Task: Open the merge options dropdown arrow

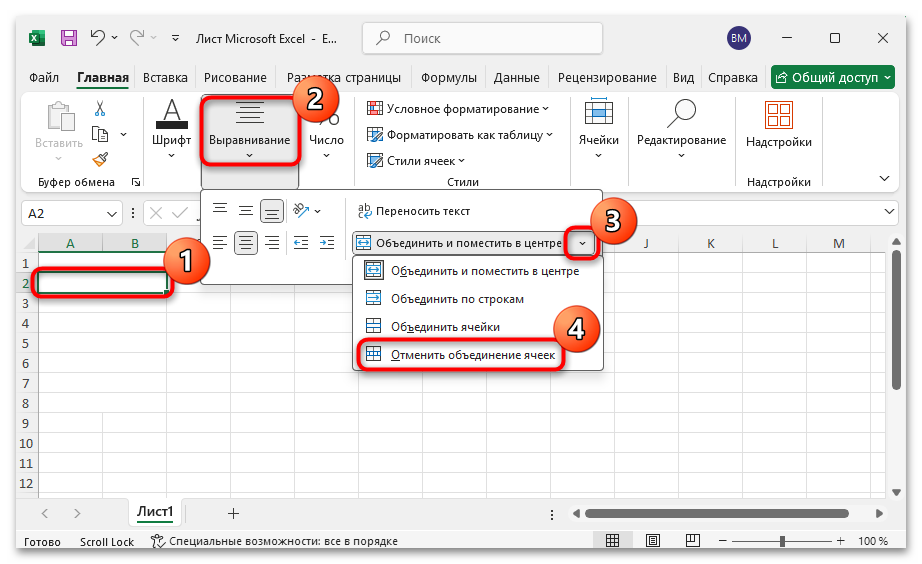Action: click(582, 243)
